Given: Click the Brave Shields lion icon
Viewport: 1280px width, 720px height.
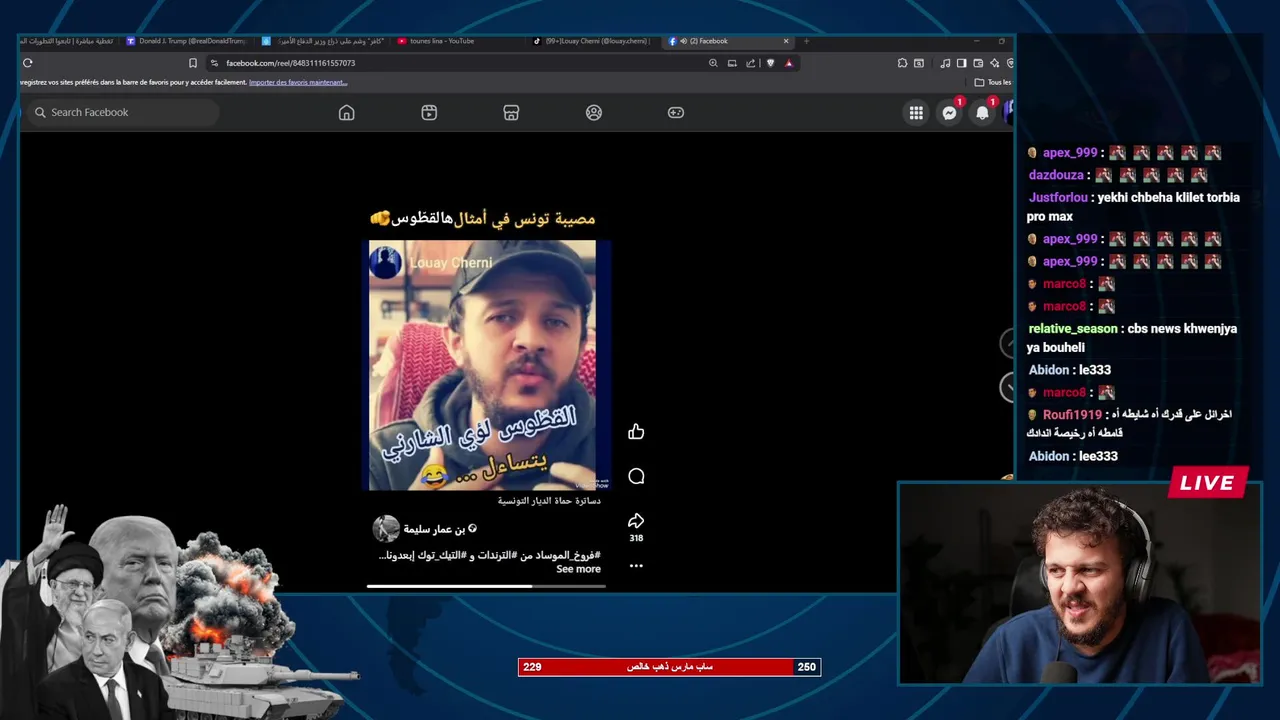Looking at the screenshot, I should tap(770, 63).
